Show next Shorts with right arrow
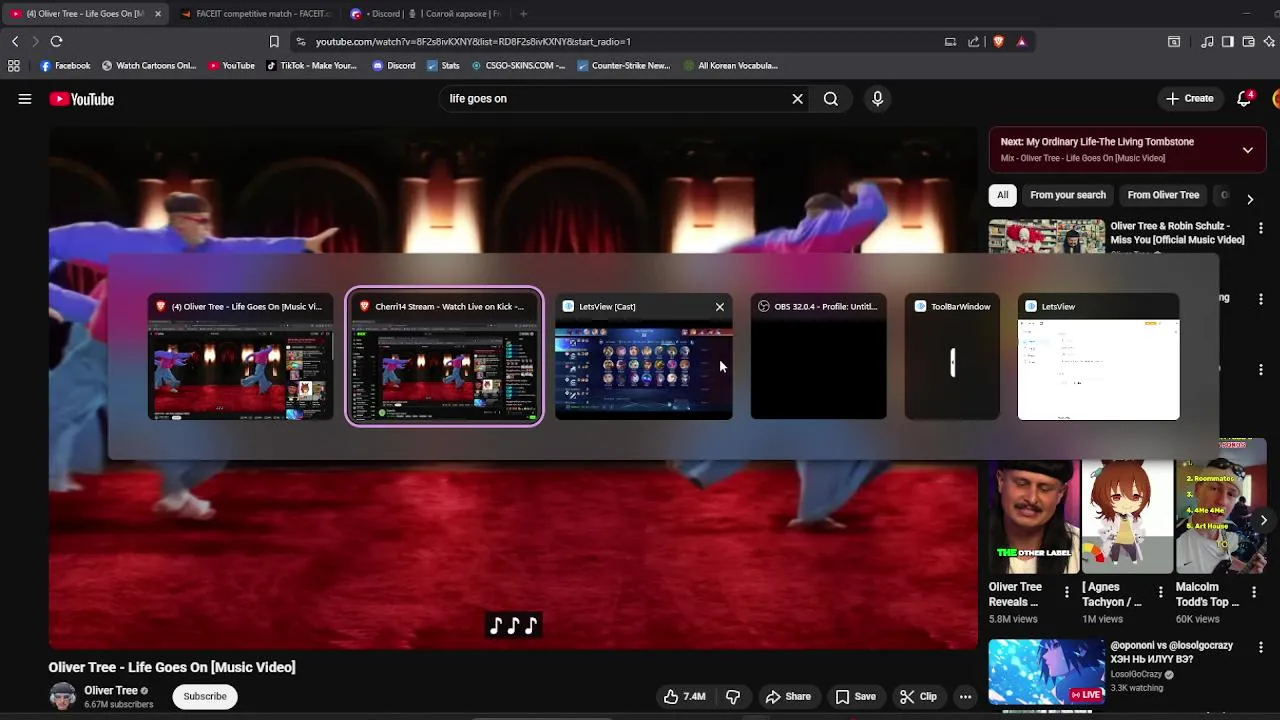 point(1263,520)
